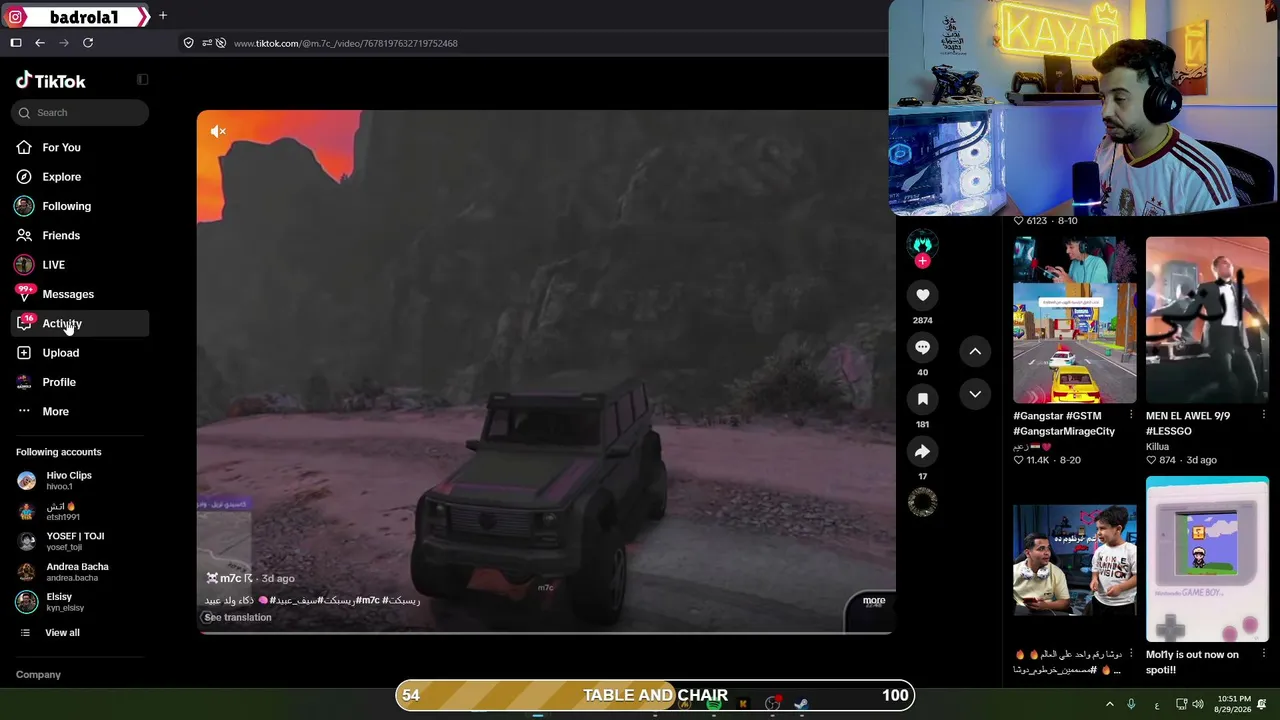Open the comments on the video
The width and height of the screenshot is (1280, 720).
[x=922, y=347]
